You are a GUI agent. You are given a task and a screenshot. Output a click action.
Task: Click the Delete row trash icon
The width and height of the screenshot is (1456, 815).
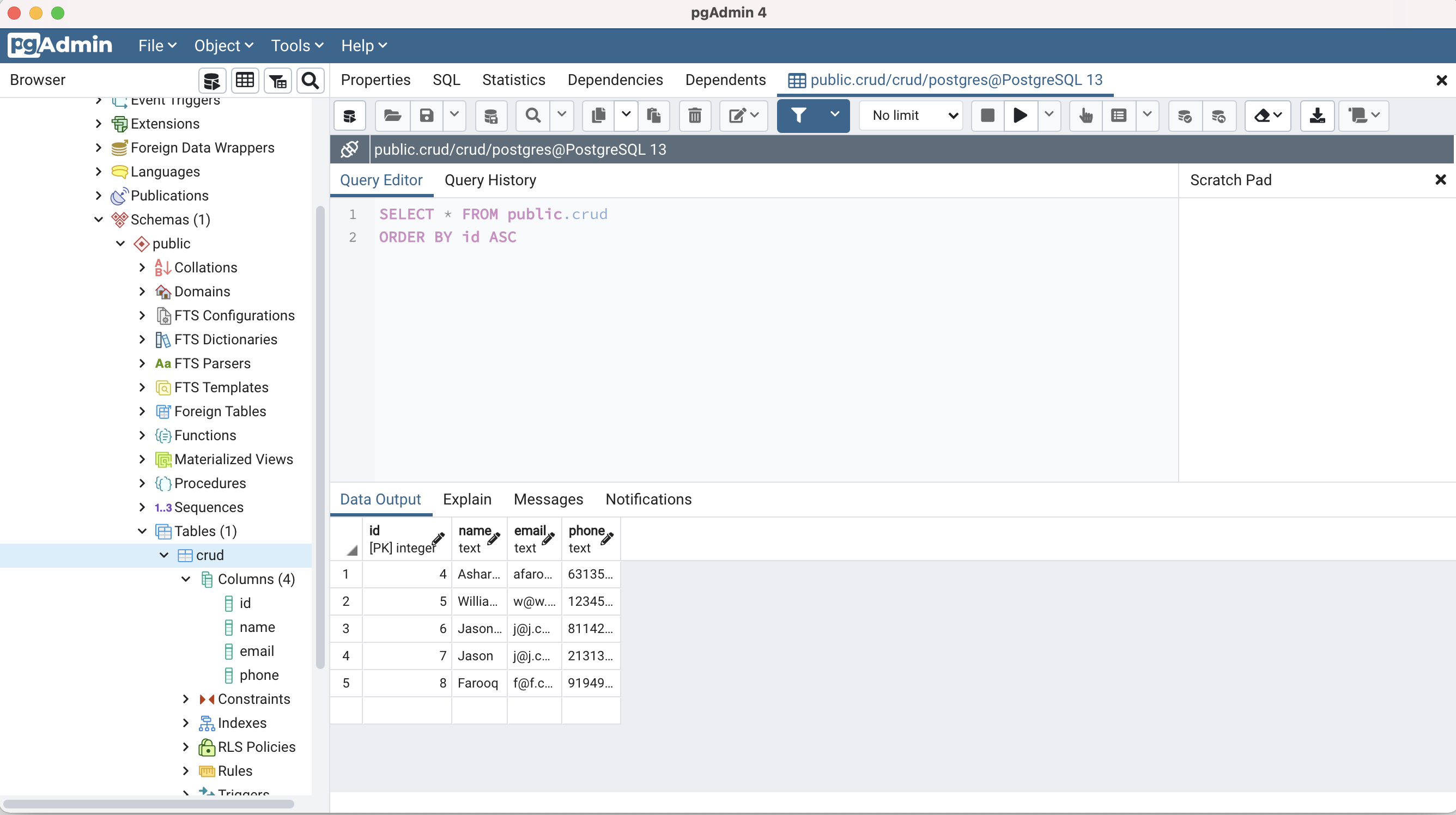click(x=695, y=116)
